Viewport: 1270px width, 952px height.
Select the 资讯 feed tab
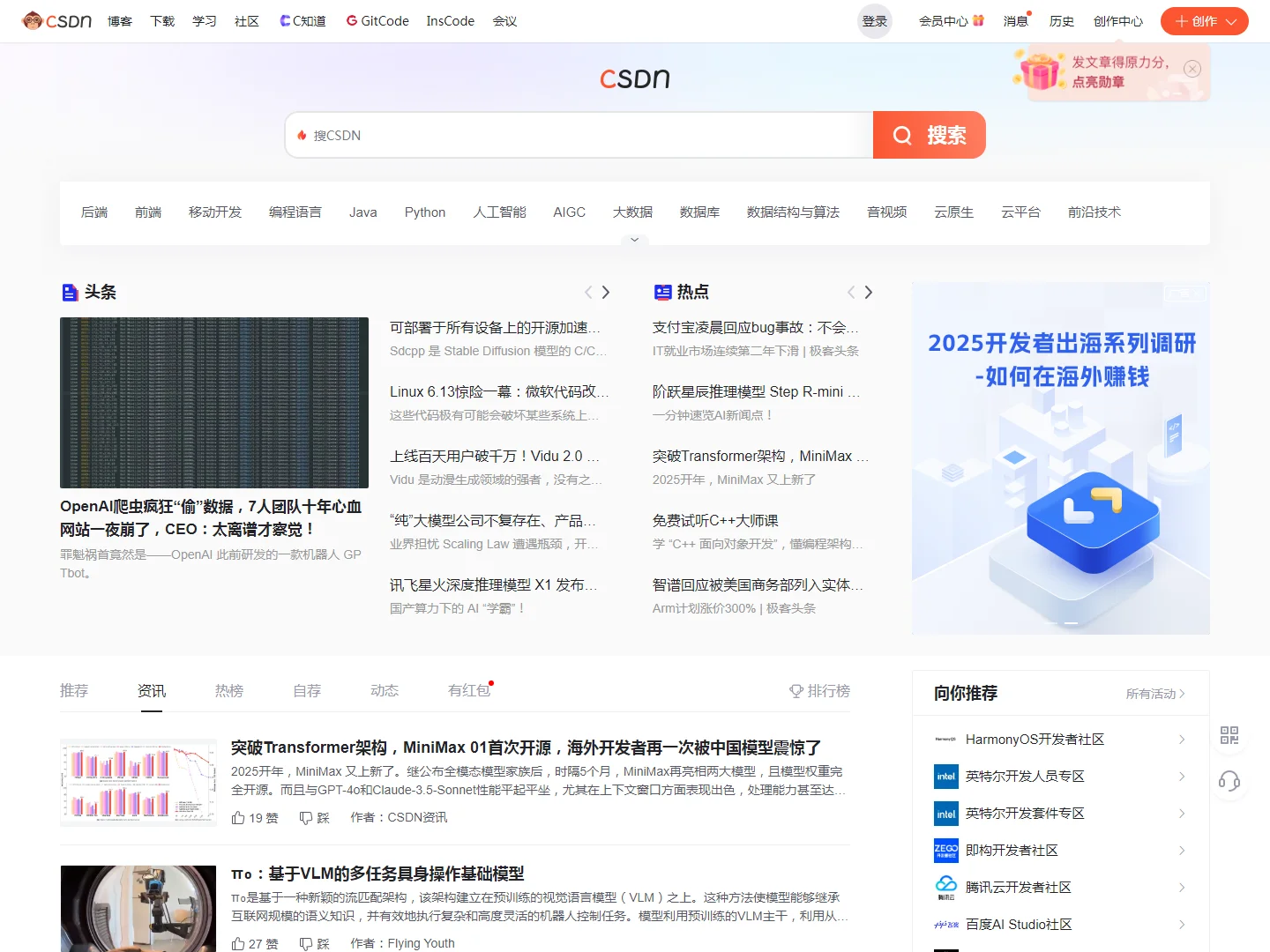point(152,691)
